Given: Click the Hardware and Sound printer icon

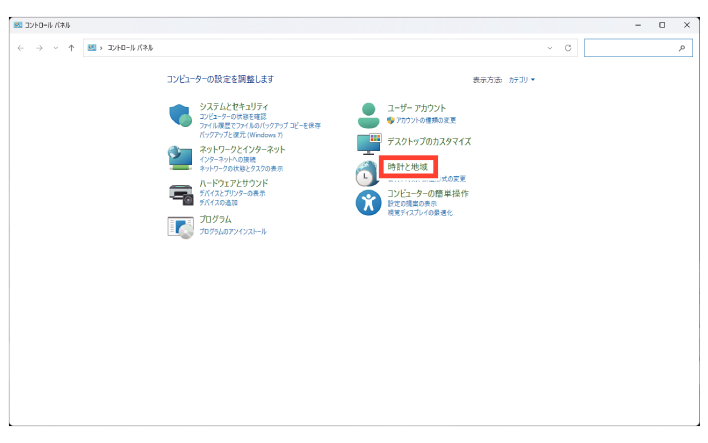Looking at the screenshot, I should pyautogui.click(x=181, y=191).
